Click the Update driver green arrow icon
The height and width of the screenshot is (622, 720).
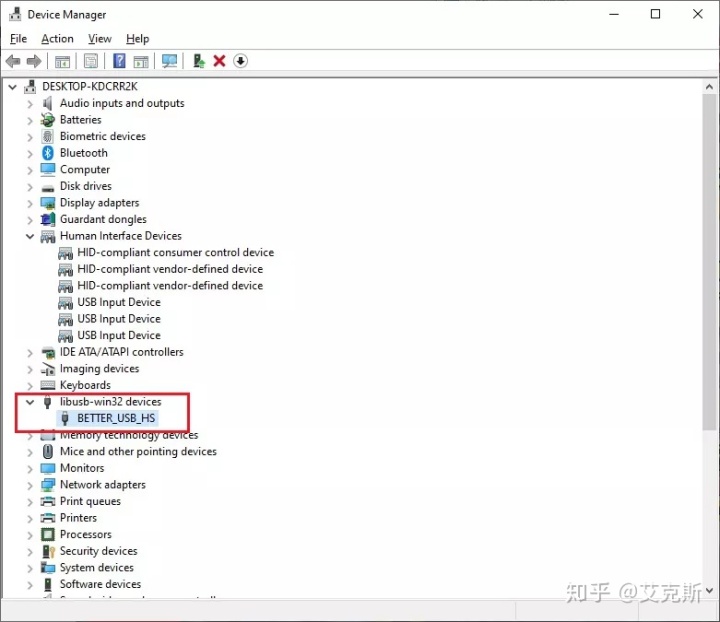point(199,61)
